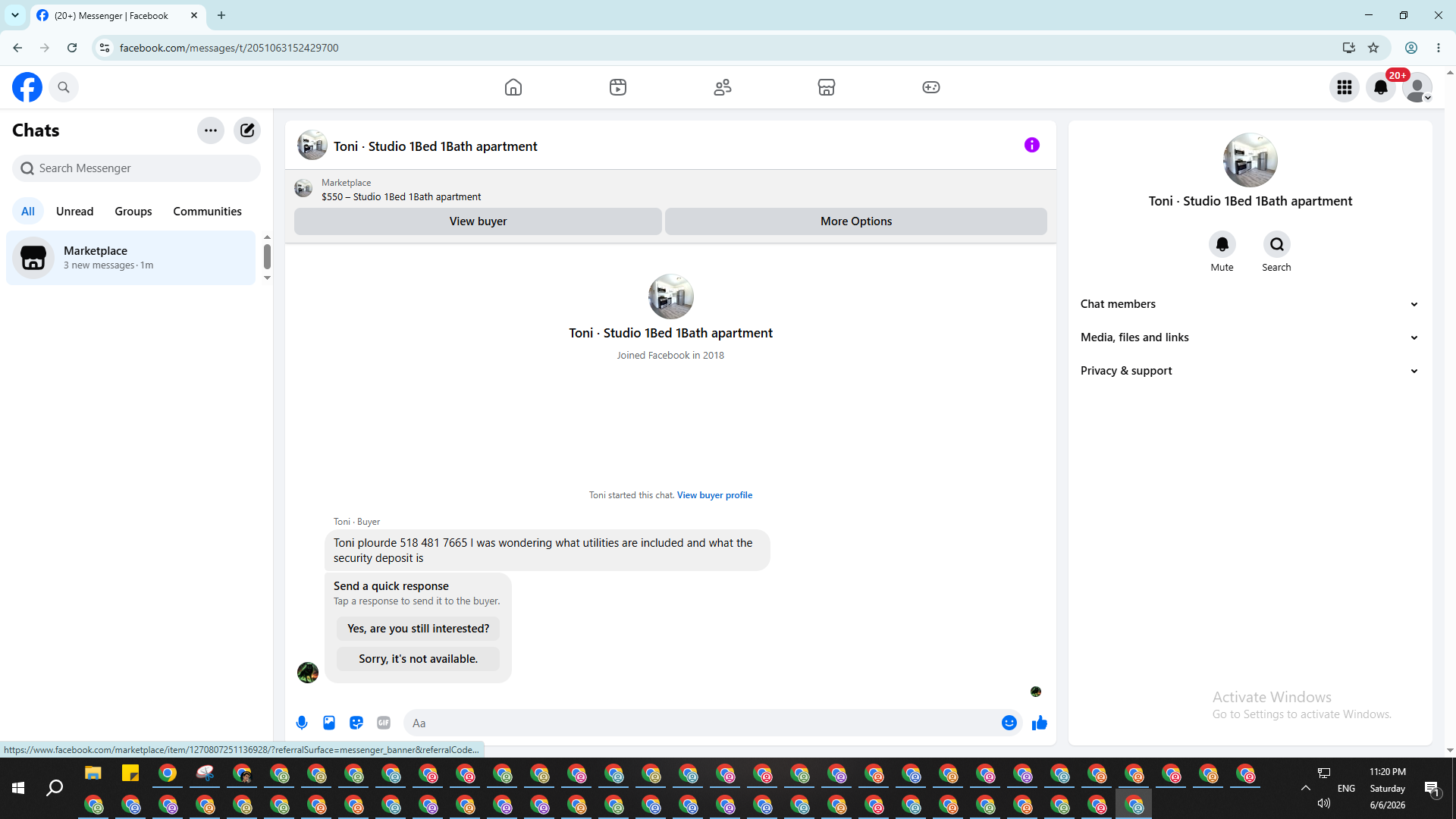Expand Media, files and links section
1456x819 pixels.
tap(1250, 337)
